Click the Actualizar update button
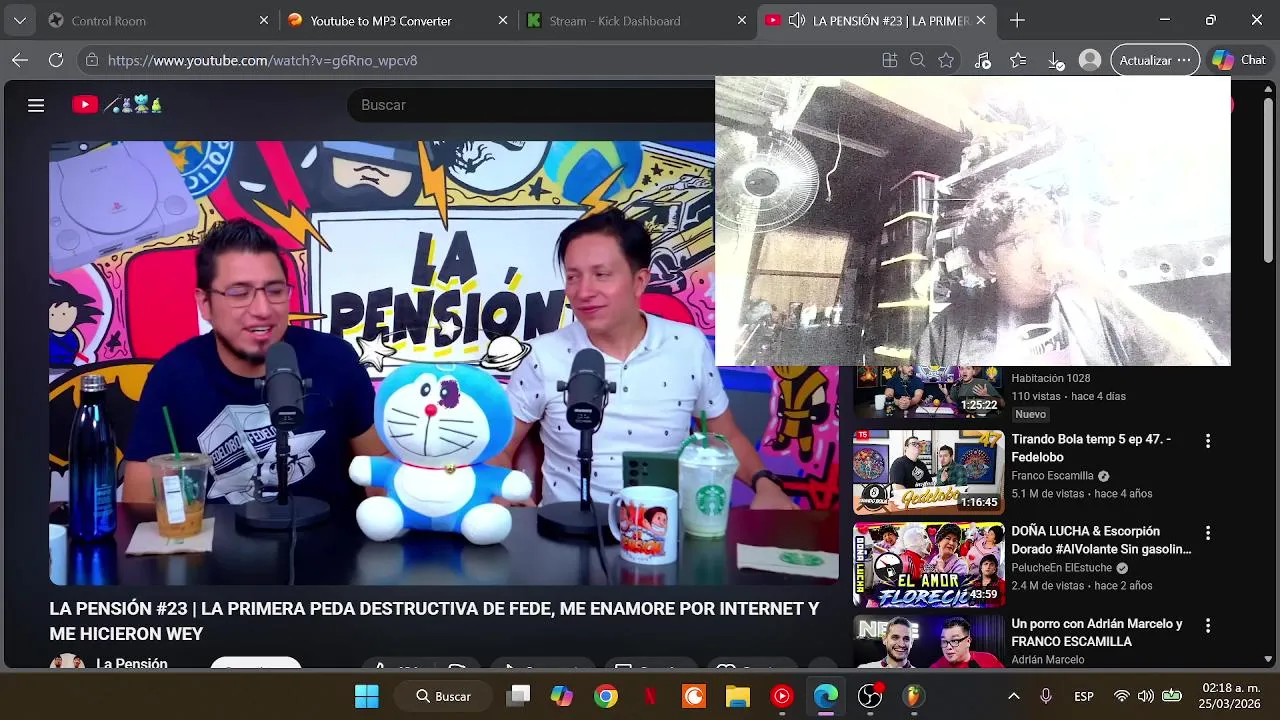This screenshot has width=1280, height=720. [1155, 60]
